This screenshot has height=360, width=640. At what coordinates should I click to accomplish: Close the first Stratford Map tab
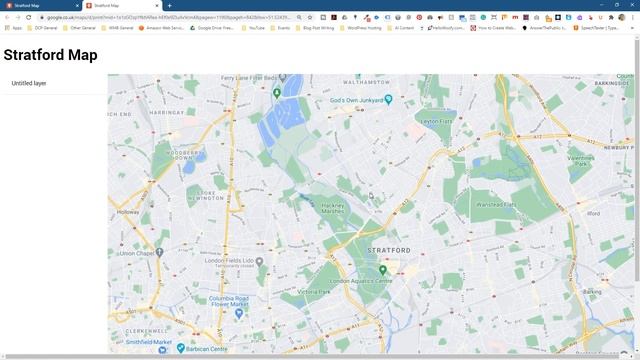click(x=77, y=6)
